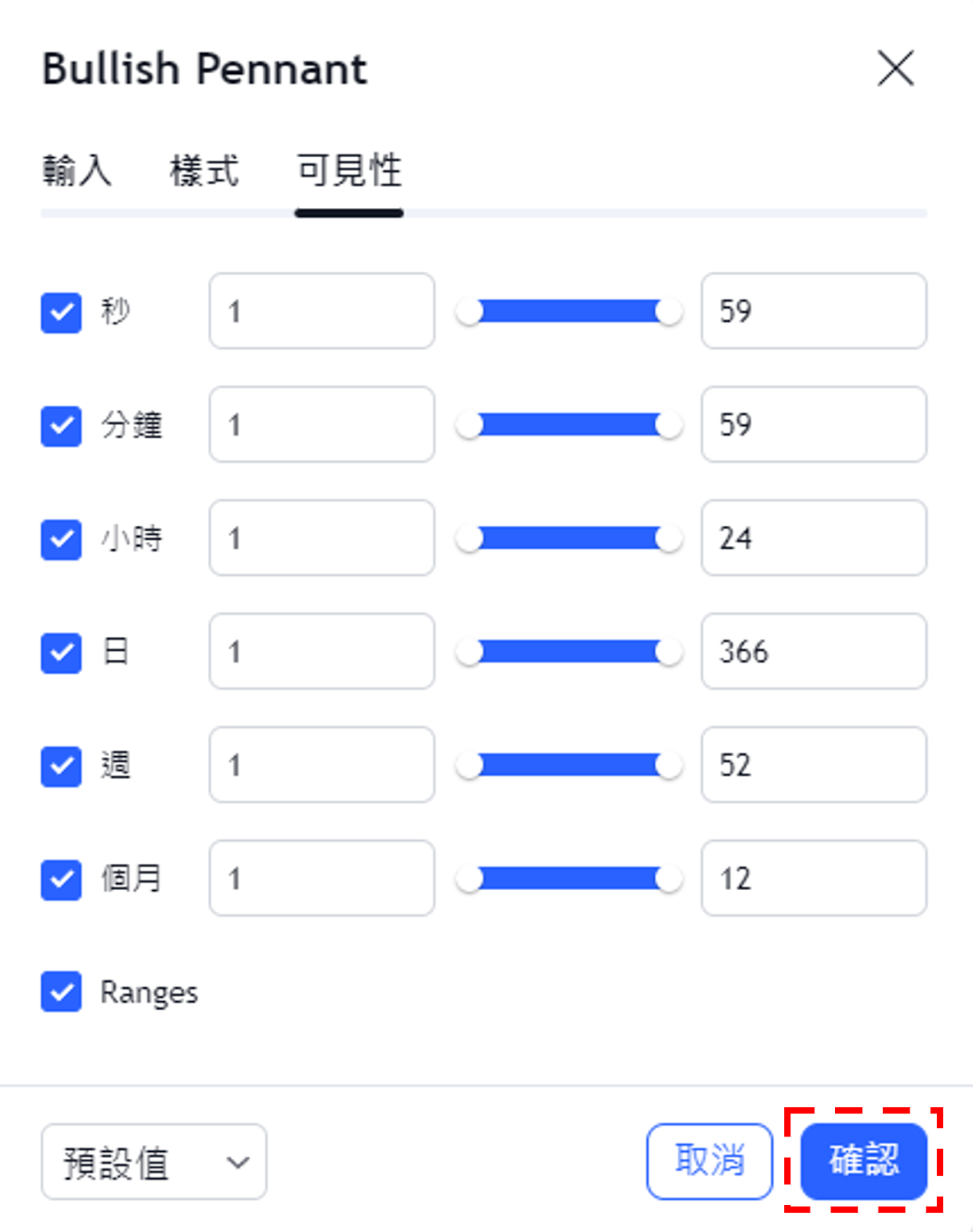Uncheck the 週 checkbox

[61, 766]
